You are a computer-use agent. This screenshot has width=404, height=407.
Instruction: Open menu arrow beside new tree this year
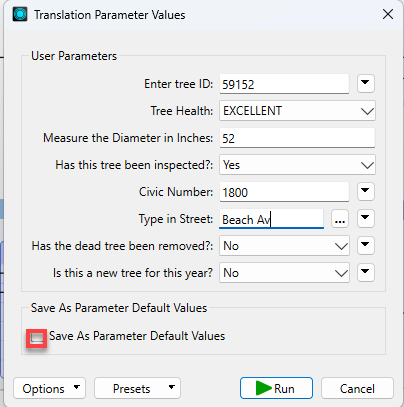pyautogui.click(x=366, y=273)
